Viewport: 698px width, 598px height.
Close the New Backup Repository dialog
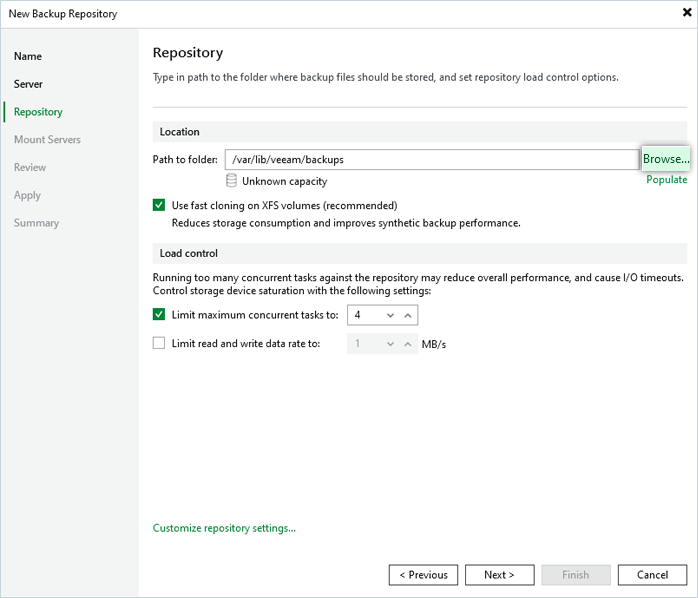click(x=686, y=13)
